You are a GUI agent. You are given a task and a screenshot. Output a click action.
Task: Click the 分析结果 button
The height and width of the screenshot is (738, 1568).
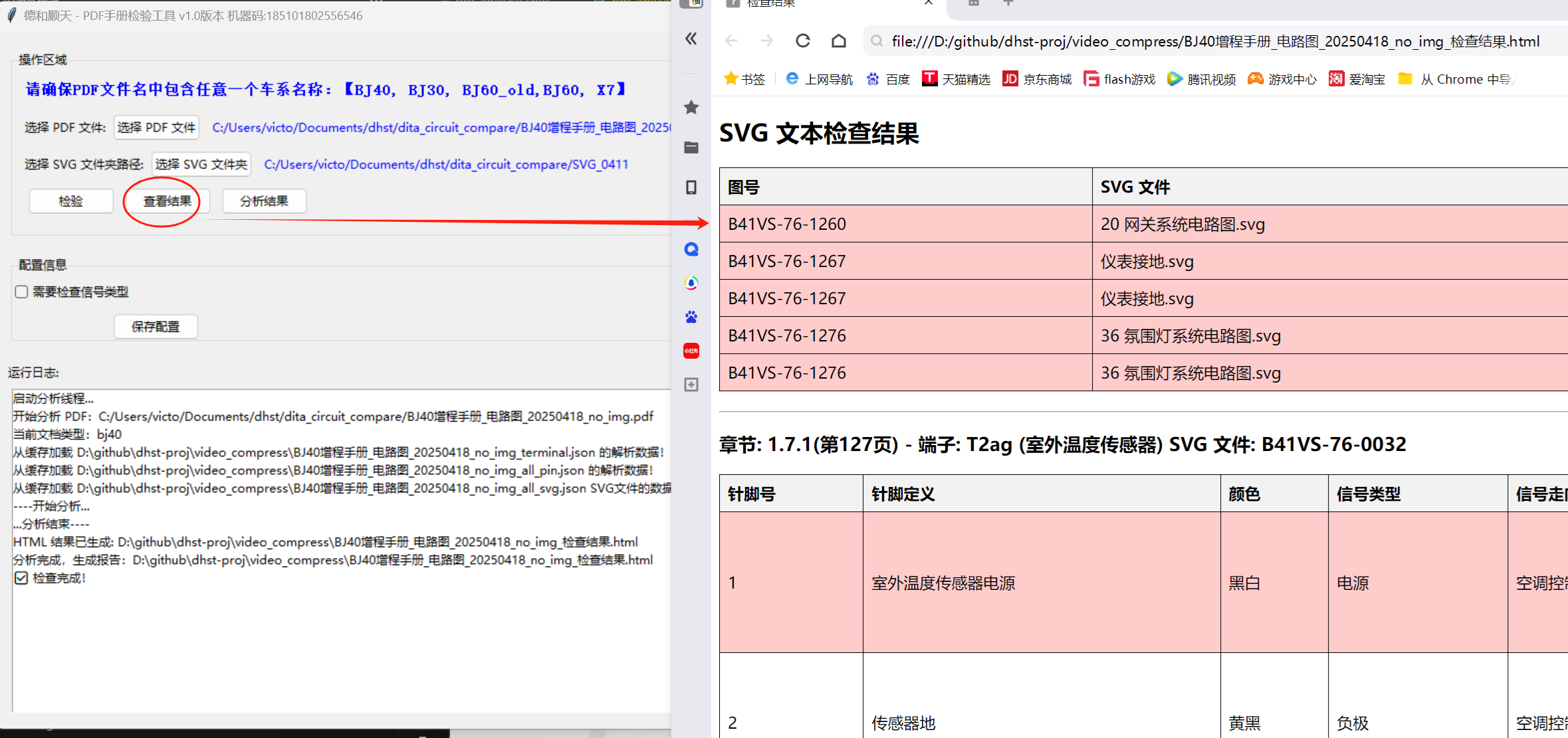point(264,201)
